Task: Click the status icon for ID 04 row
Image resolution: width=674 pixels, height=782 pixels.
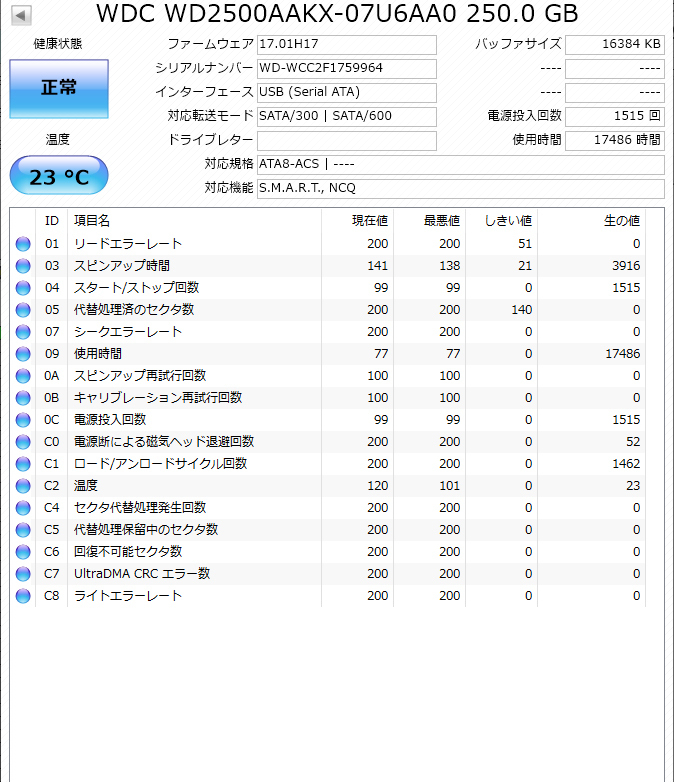Action: (23, 288)
